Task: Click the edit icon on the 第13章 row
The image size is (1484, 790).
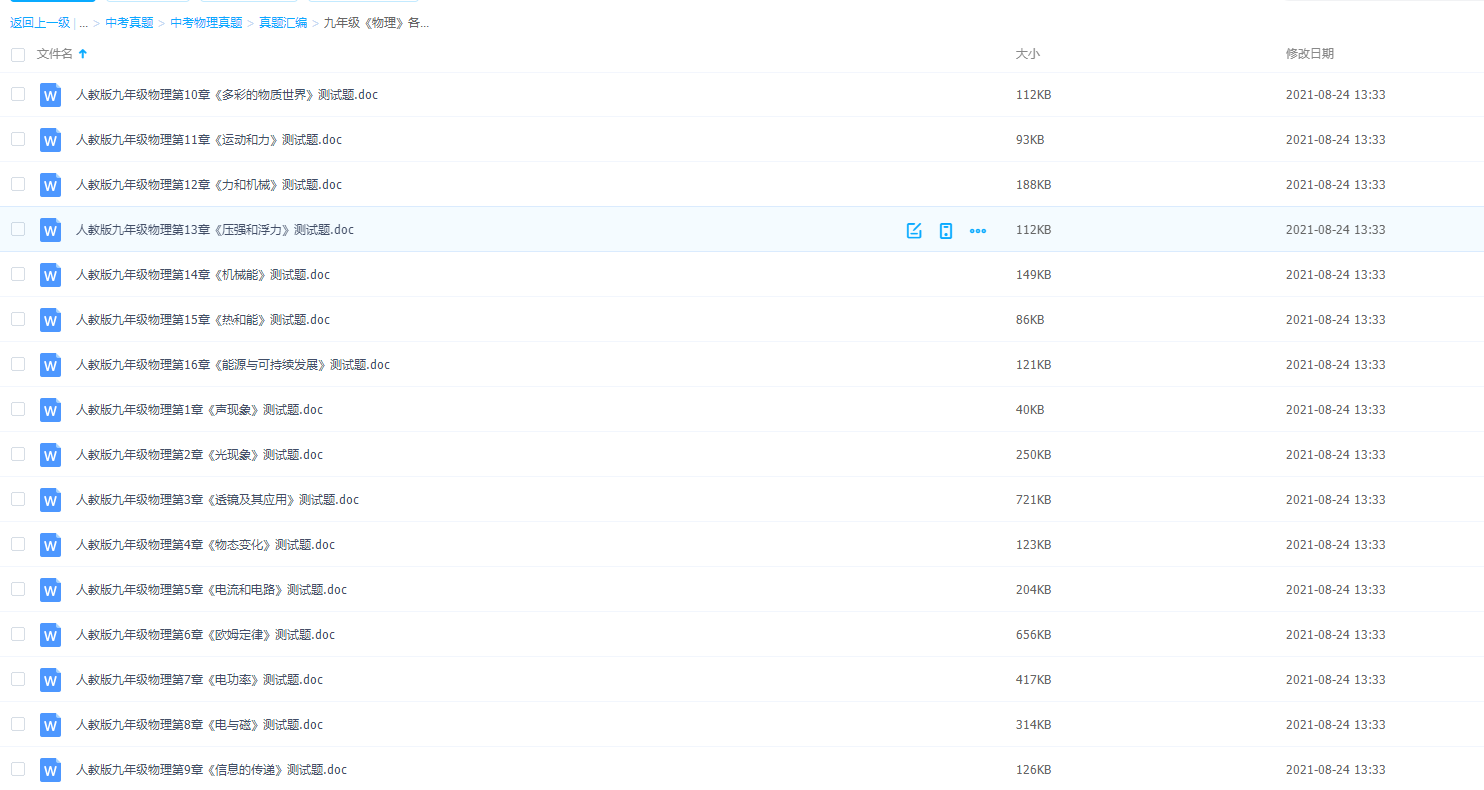Action: pyautogui.click(x=913, y=231)
